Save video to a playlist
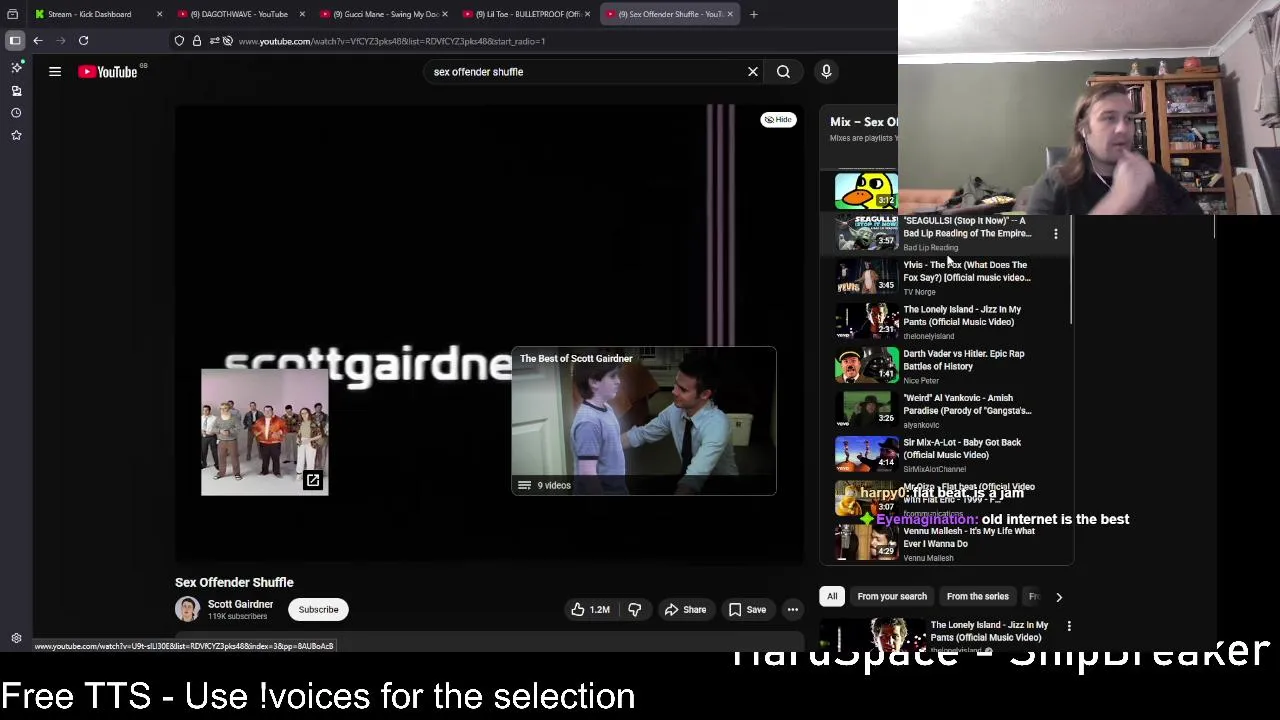The width and height of the screenshot is (1280, 720). [747, 609]
